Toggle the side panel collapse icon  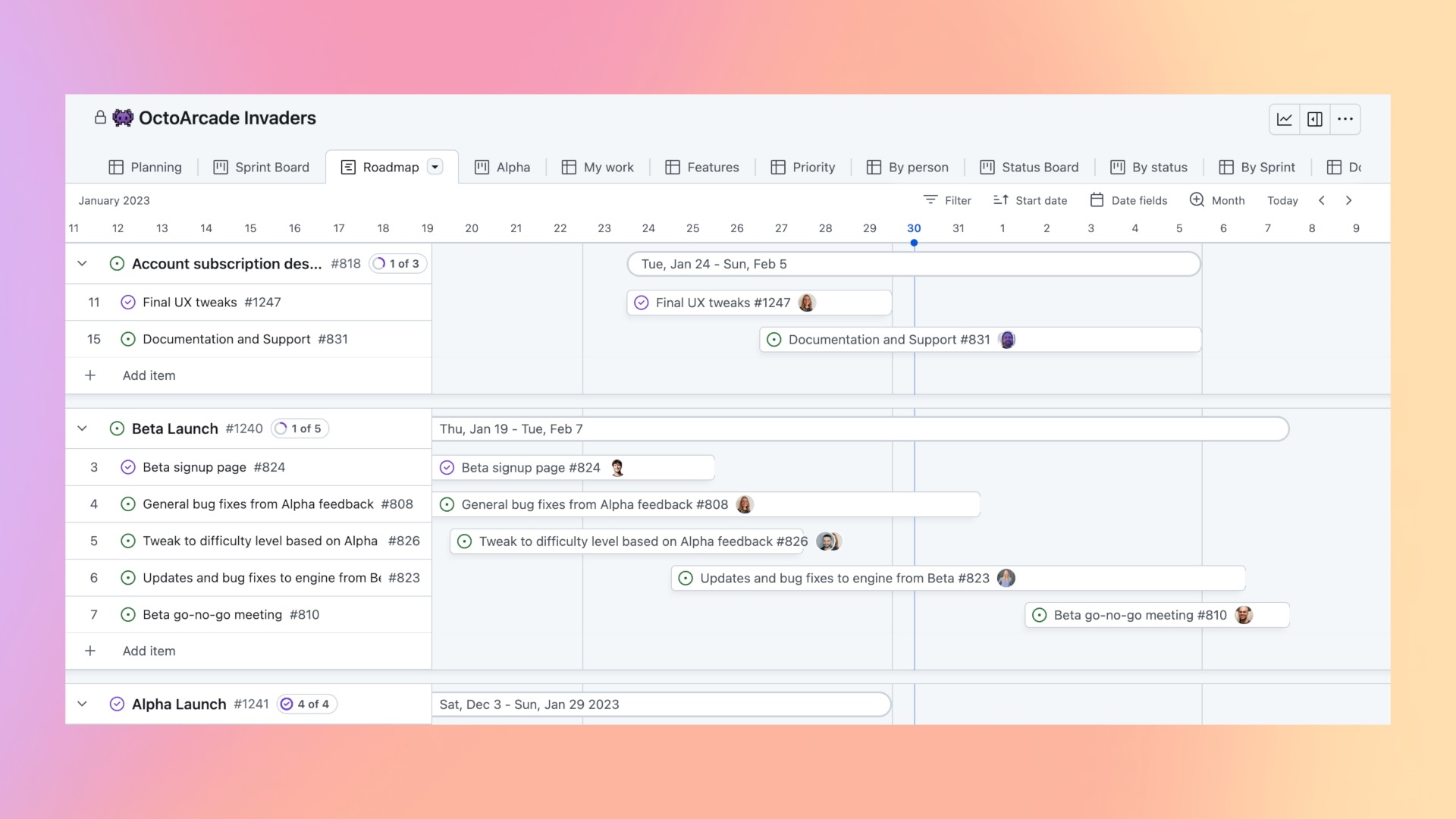1315,119
